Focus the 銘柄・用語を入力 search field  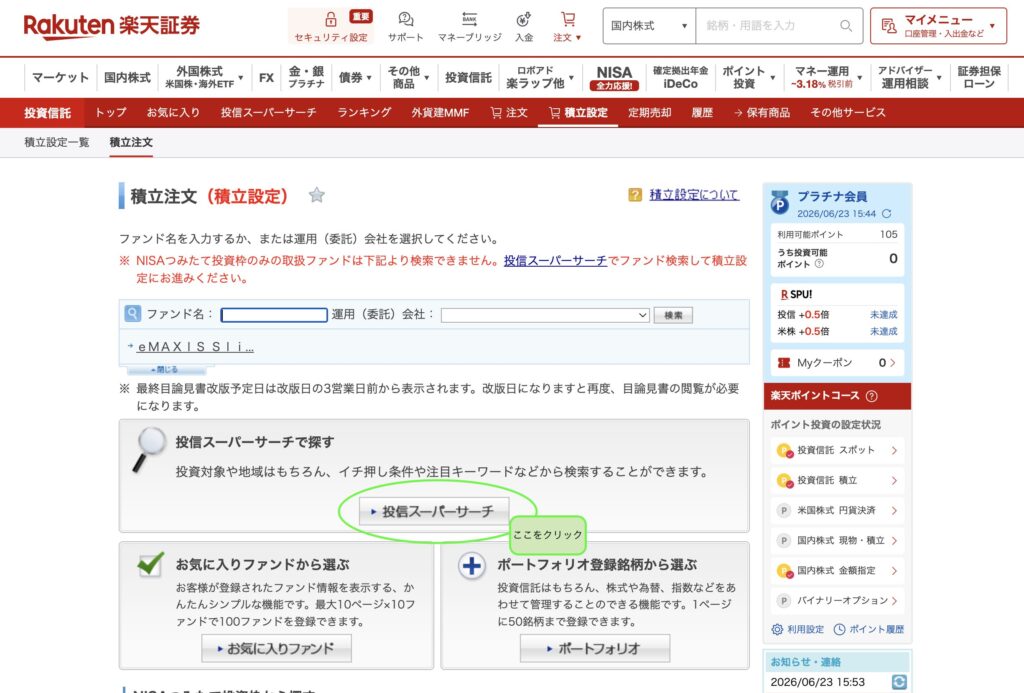coord(767,25)
